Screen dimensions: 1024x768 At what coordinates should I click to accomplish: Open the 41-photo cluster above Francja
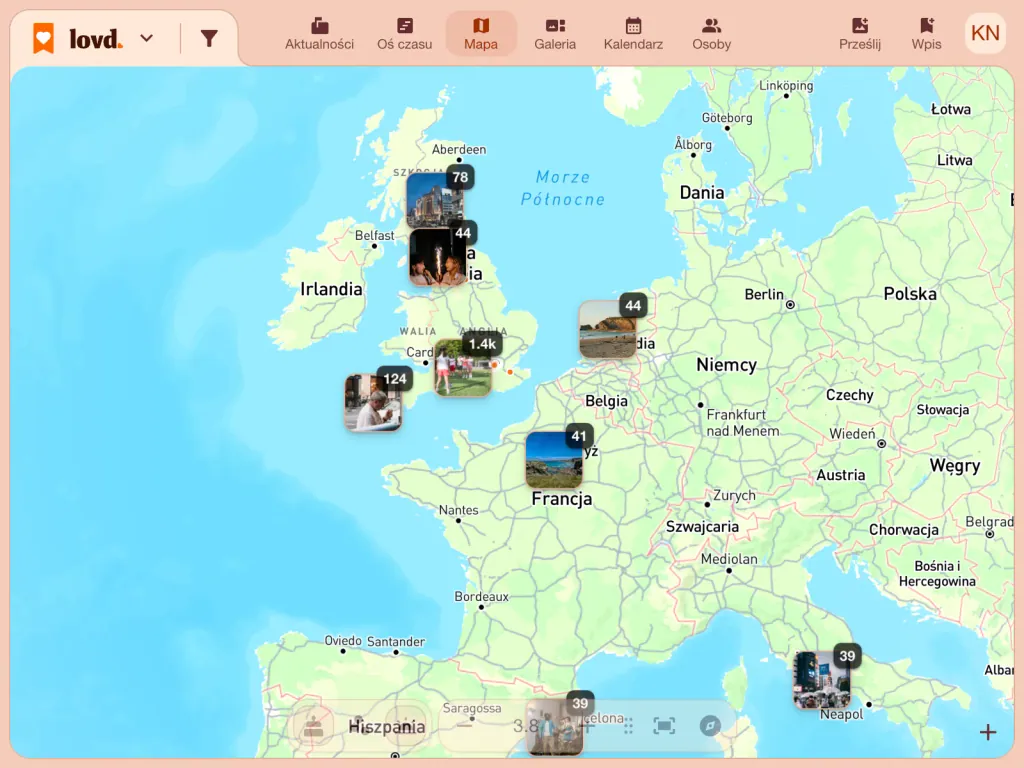click(x=554, y=460)
